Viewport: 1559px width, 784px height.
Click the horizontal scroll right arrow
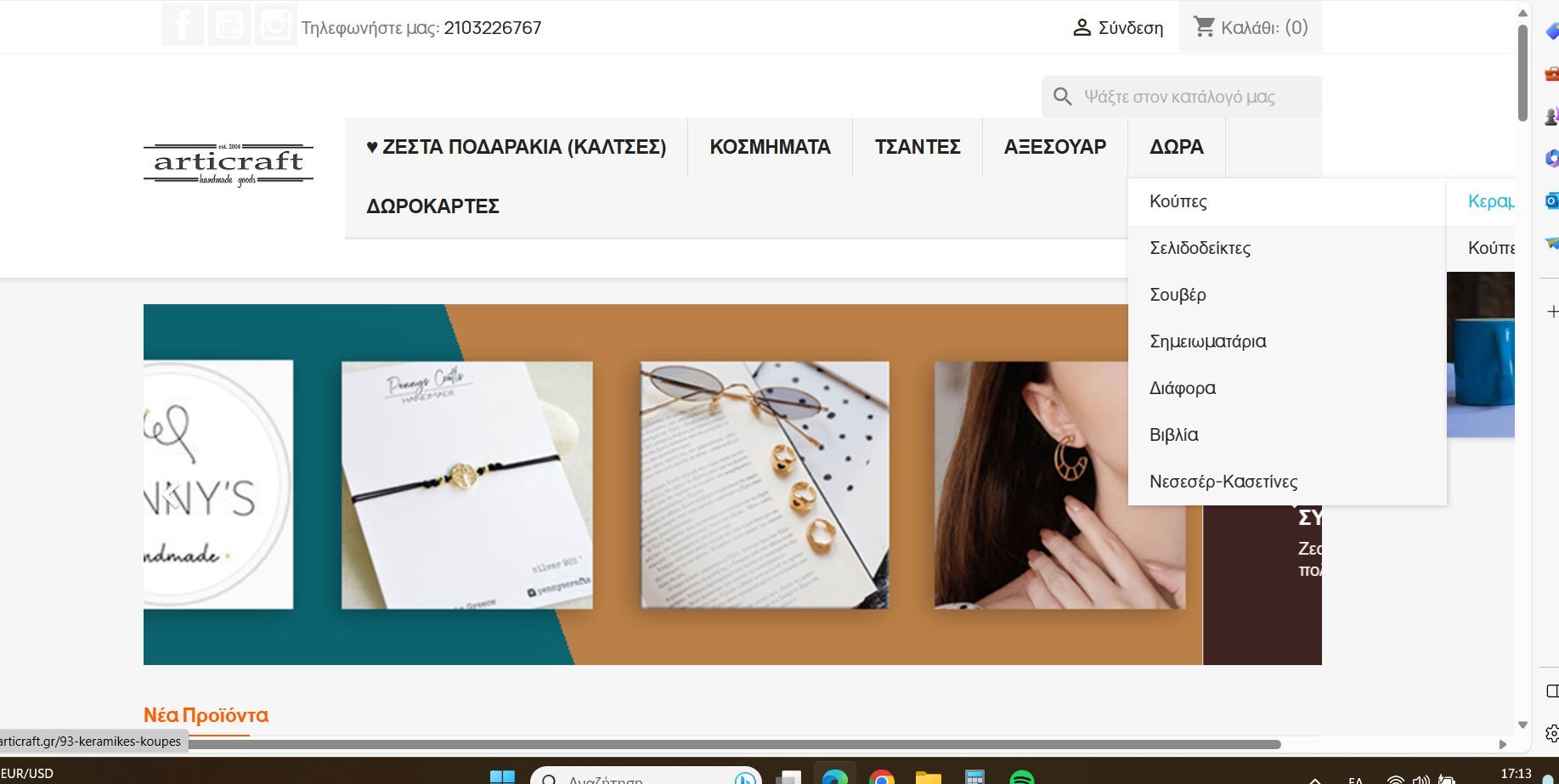[1503, 744]
